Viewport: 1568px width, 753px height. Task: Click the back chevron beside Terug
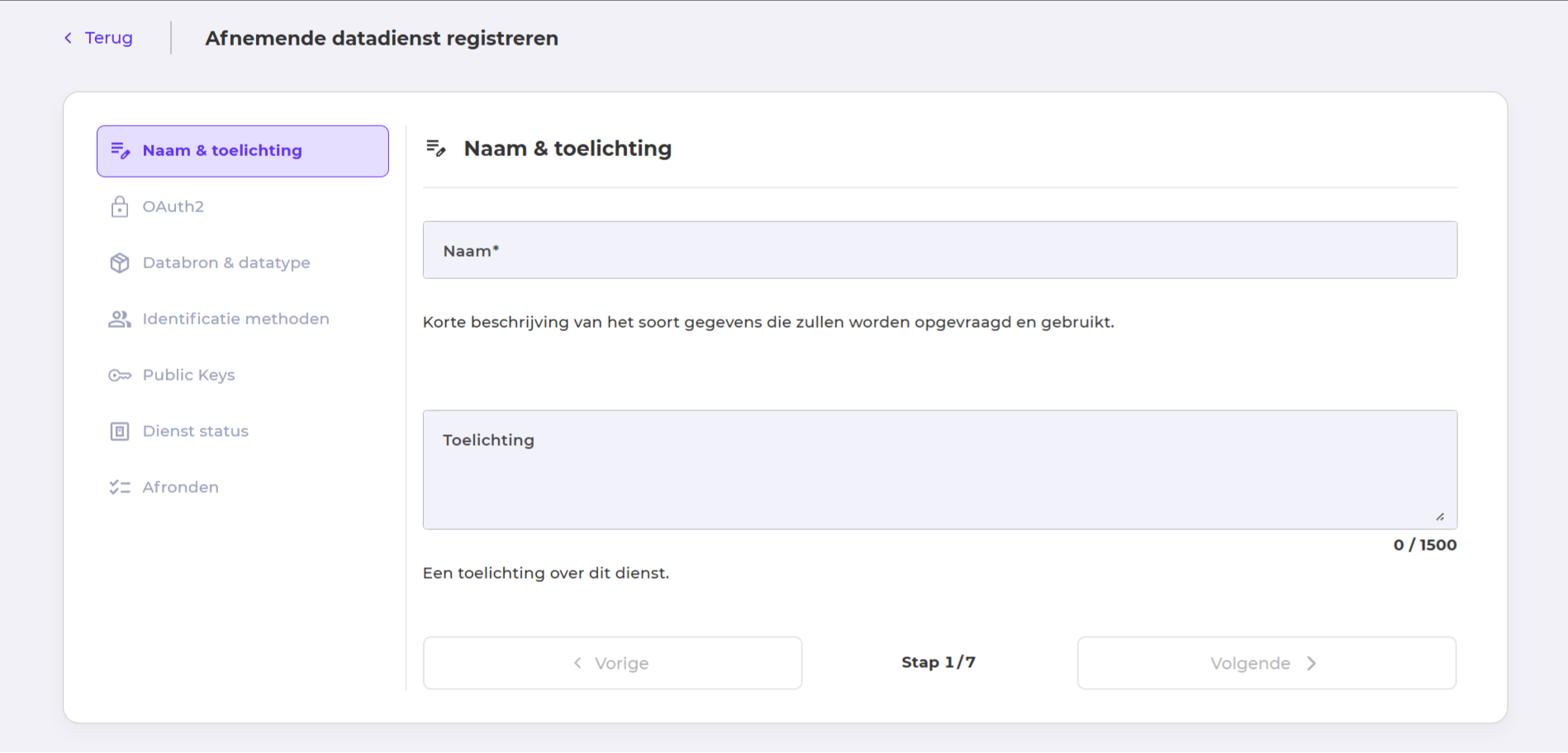pos(67,37)
